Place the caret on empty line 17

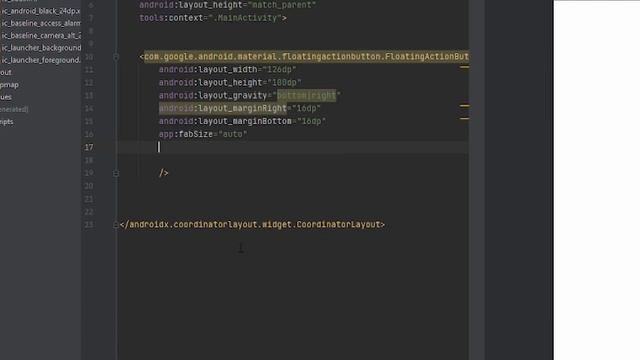click(x=293, y=147)
